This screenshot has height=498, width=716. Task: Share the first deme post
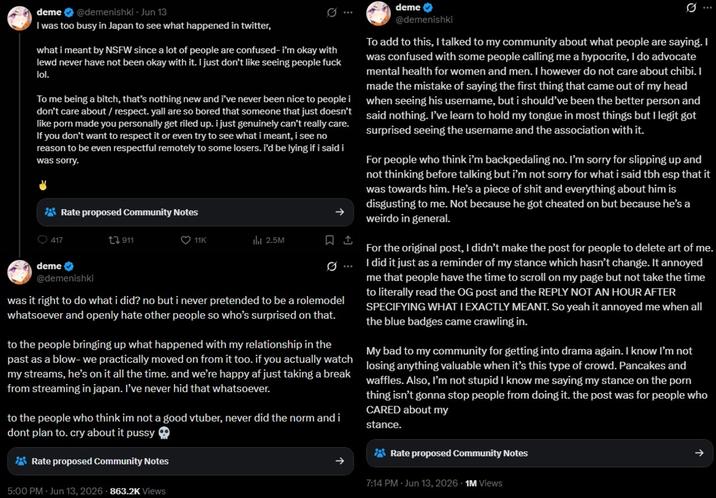click(x=348, y=240)
